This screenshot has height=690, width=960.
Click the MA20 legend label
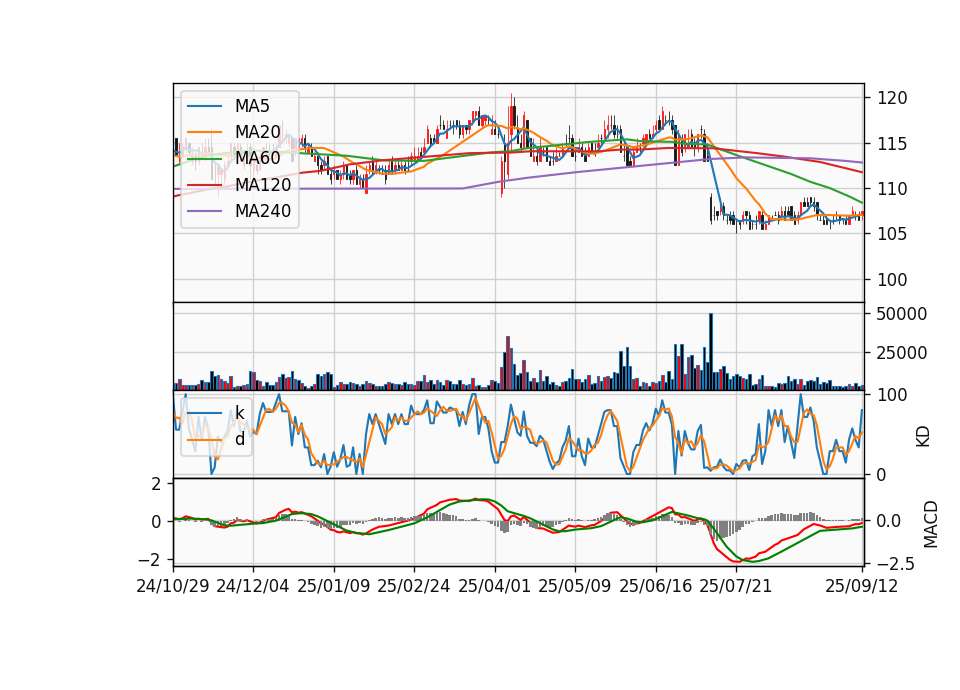(257, 132)
